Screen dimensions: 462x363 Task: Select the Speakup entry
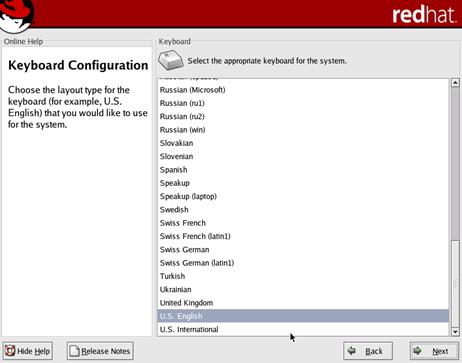click(x=303, y=183)
